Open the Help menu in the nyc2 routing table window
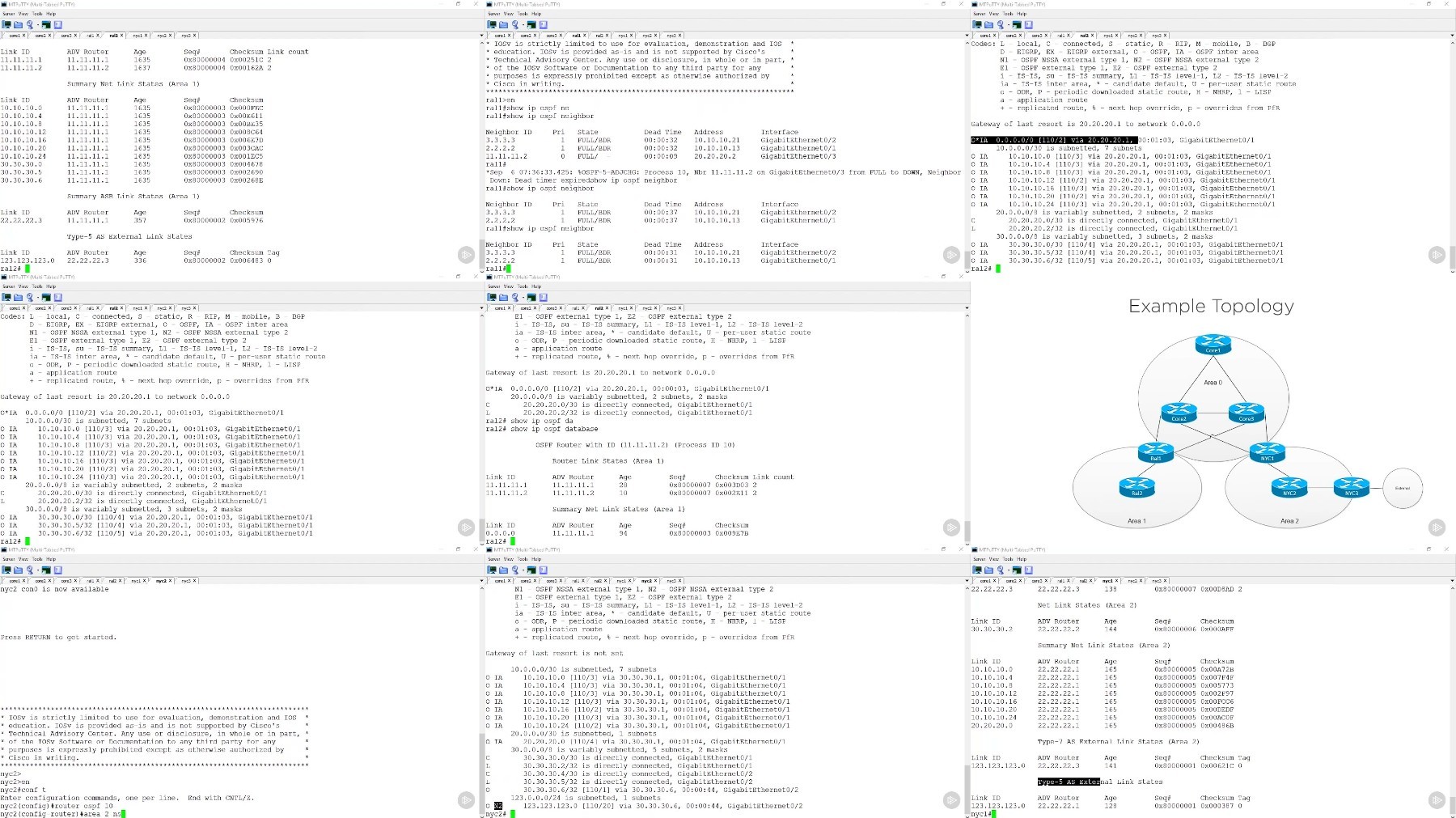 pyautogui.click(x=536, y=559)
